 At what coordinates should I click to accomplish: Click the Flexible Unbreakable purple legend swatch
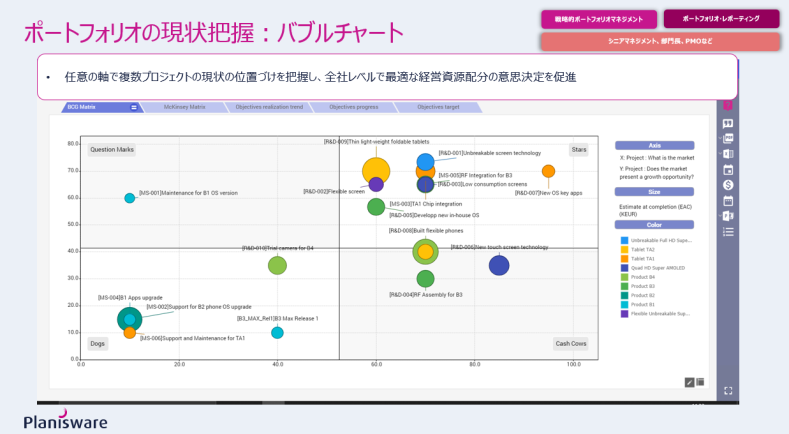[x=624, y=314]
